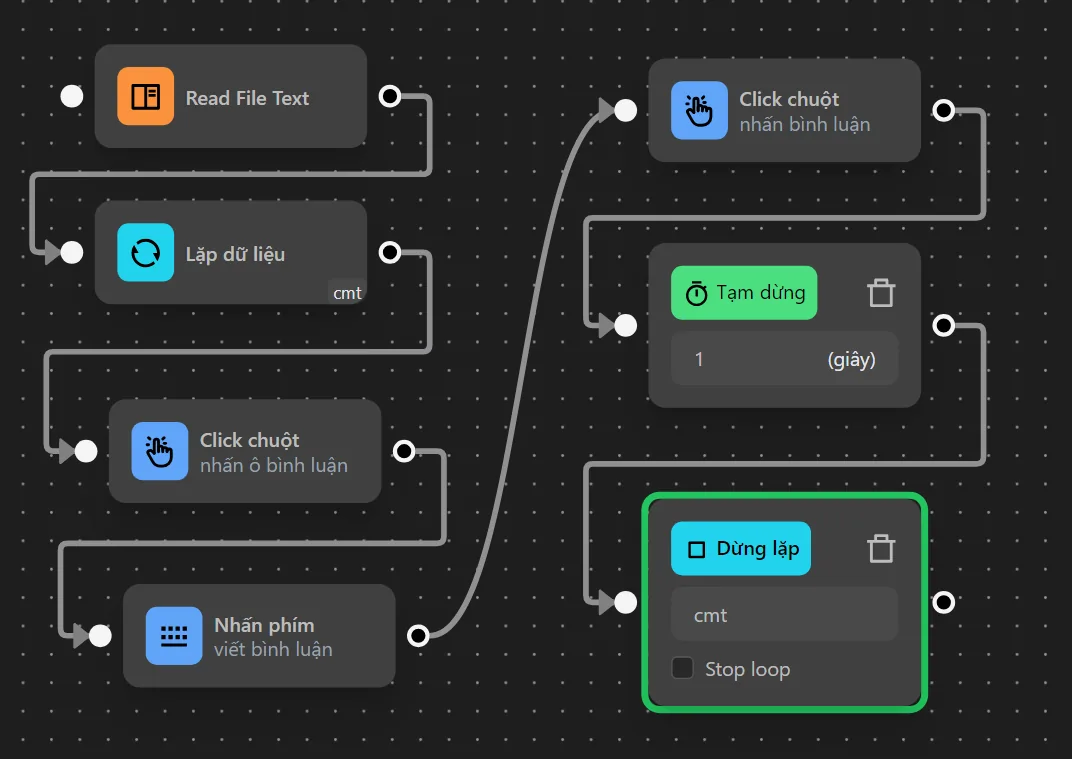Click the stopwatch icon in Tạm dừng label
The height and width of the screenshot is (759, 1072).
[x=696, y=293]
